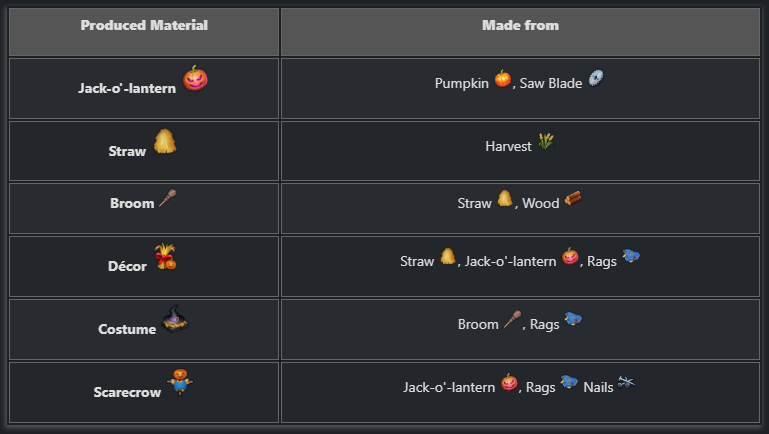Click the Straw icon in Broom recipe
The image size is (769, 434).
(x=505, y=199)
